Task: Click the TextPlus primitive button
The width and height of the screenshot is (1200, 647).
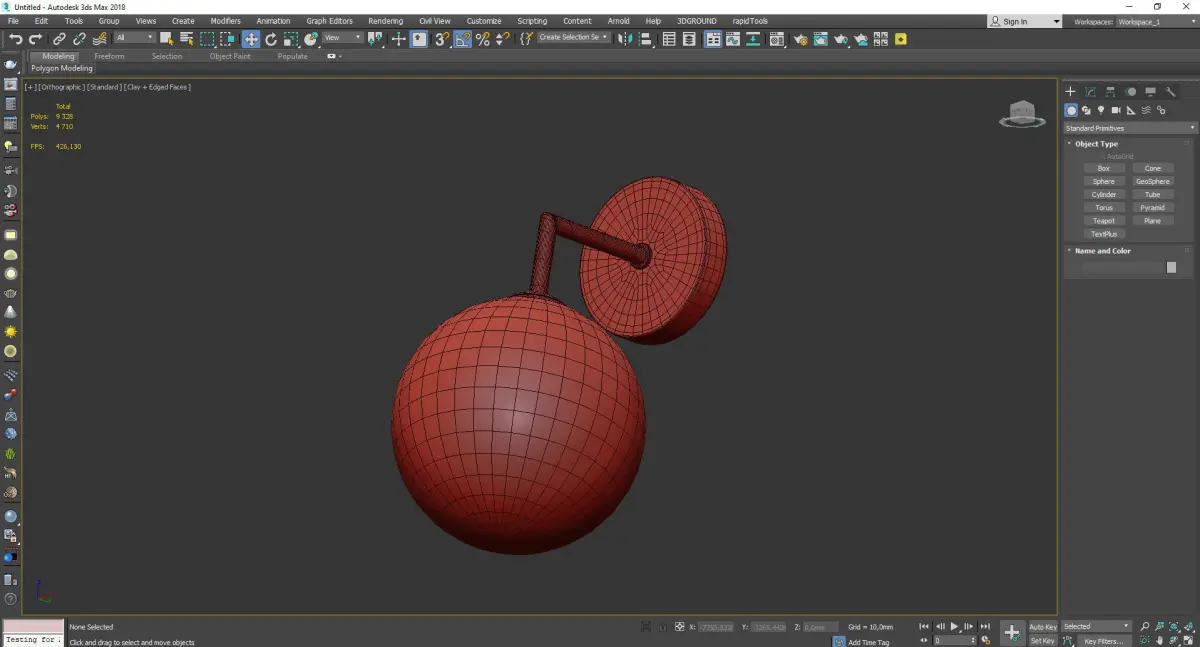Action: (1104, 233)
